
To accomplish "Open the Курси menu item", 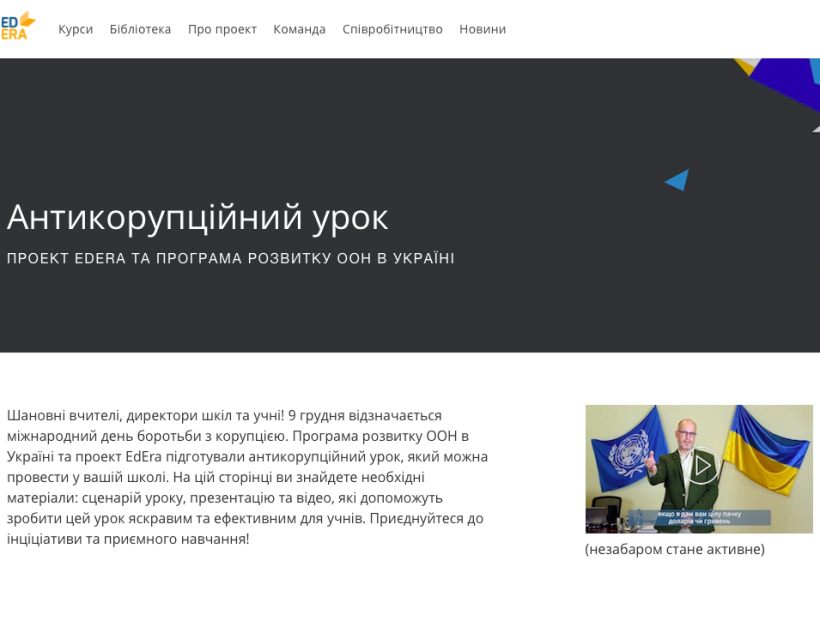I will click(x=75, y=29).
